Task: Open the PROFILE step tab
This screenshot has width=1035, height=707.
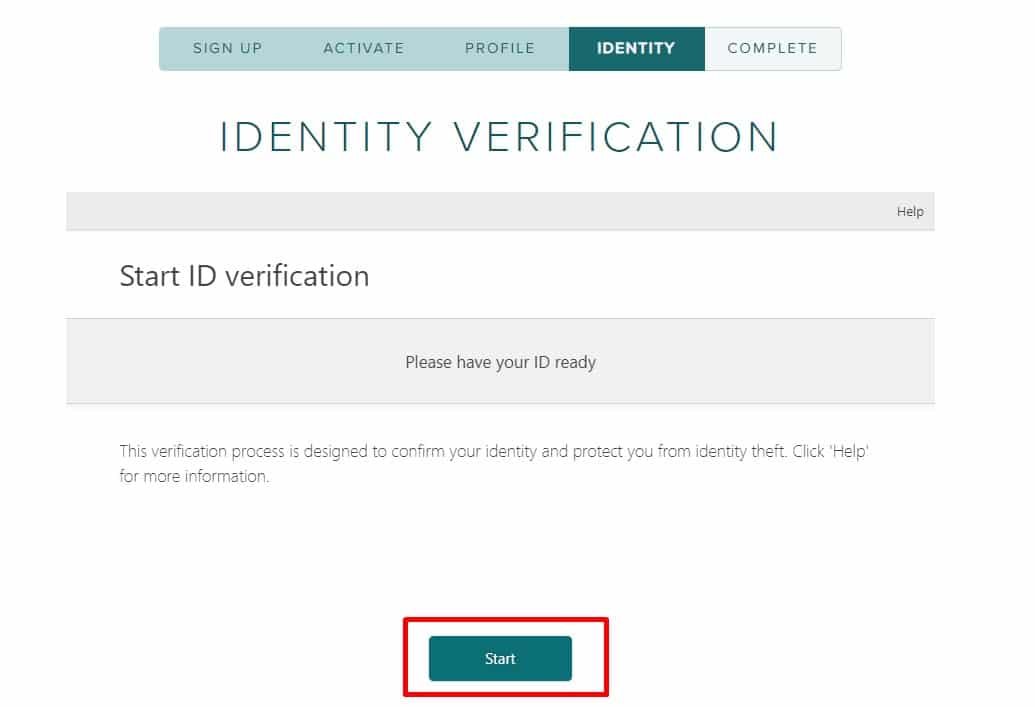Action: (500, 48)
